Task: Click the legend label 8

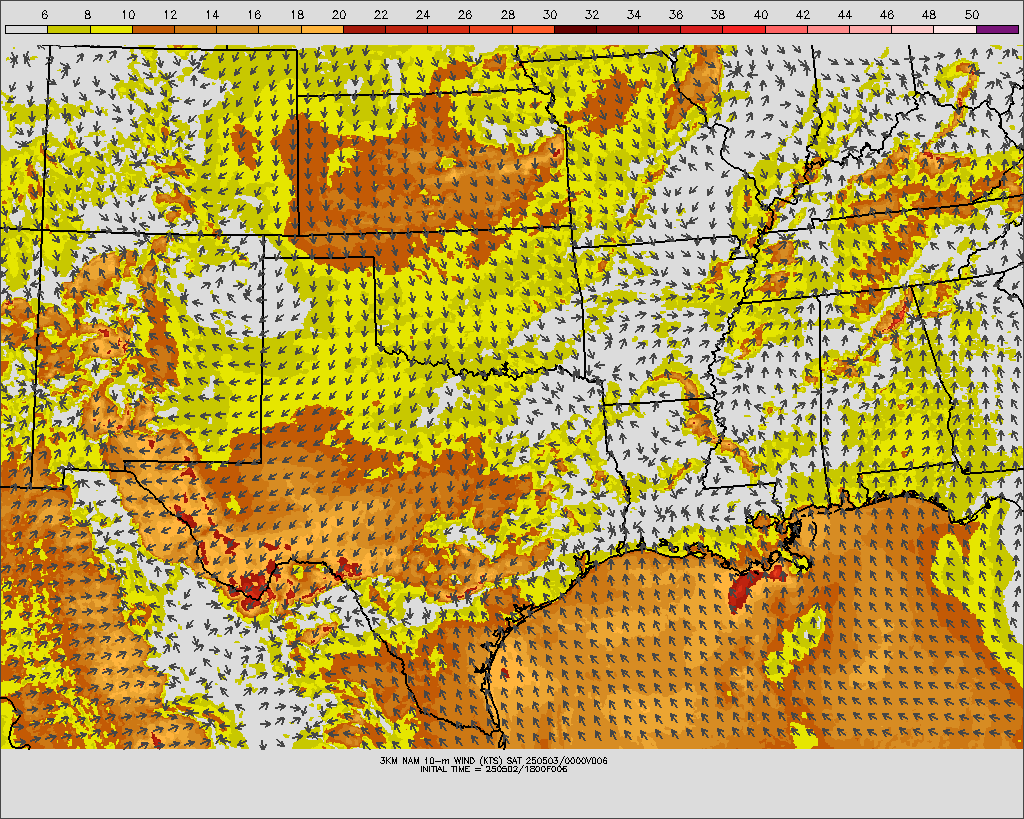Action: coord(88,14)
